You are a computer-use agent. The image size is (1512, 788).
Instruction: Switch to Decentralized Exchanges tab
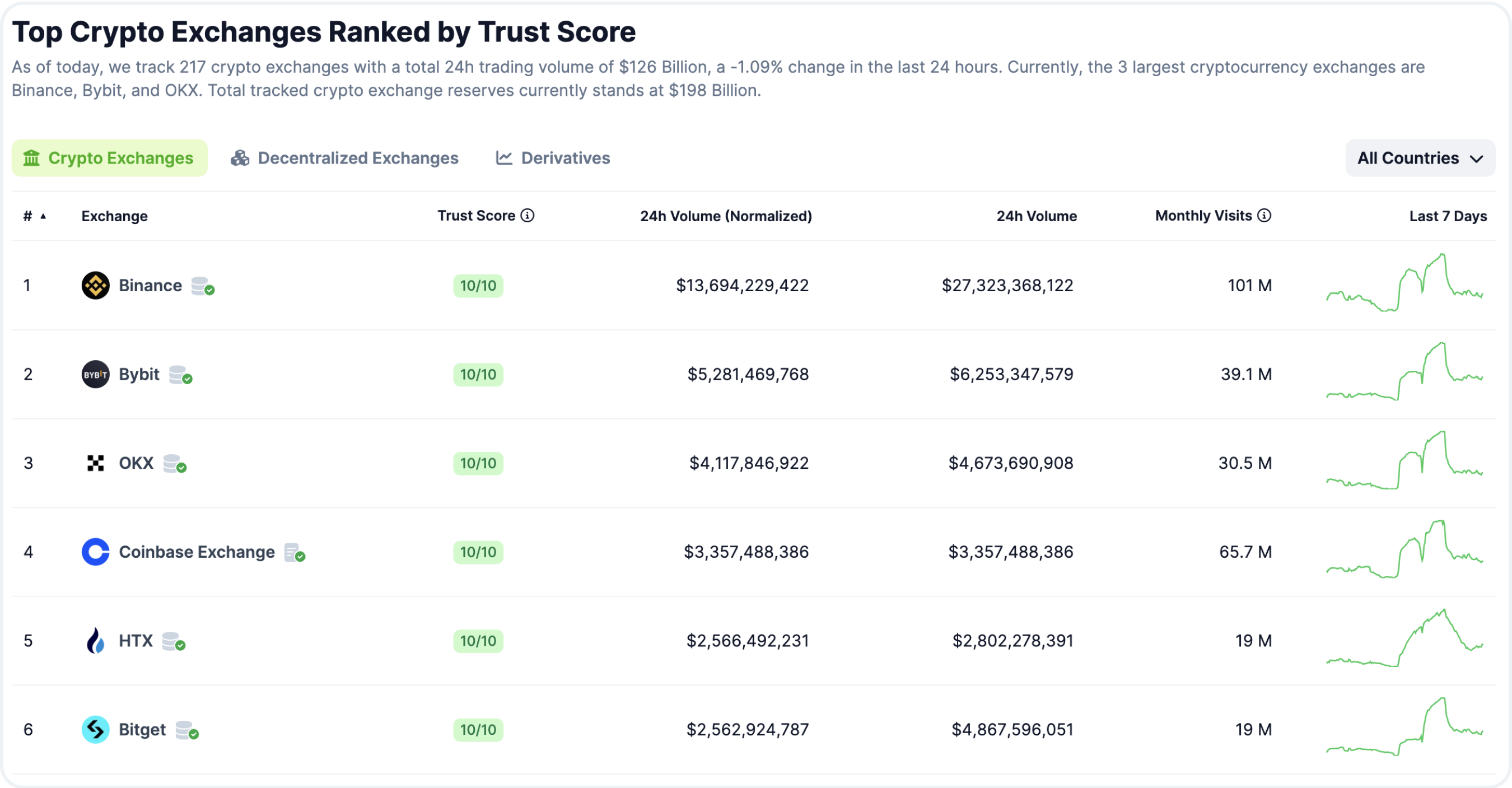(344, 158)
